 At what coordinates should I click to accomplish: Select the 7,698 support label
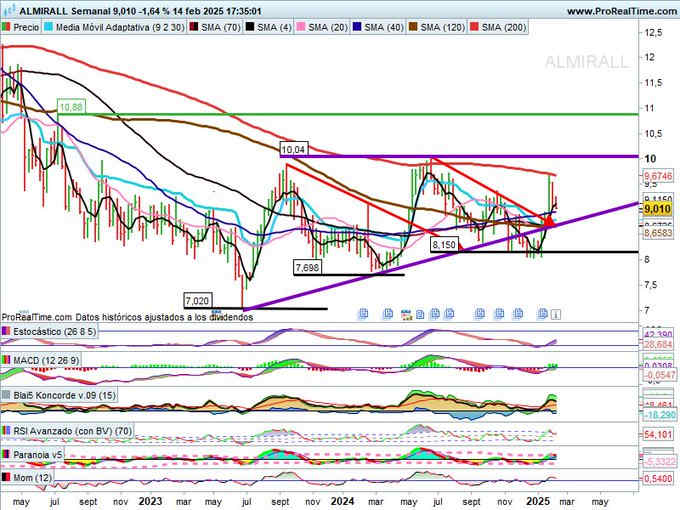click(307, 268)
